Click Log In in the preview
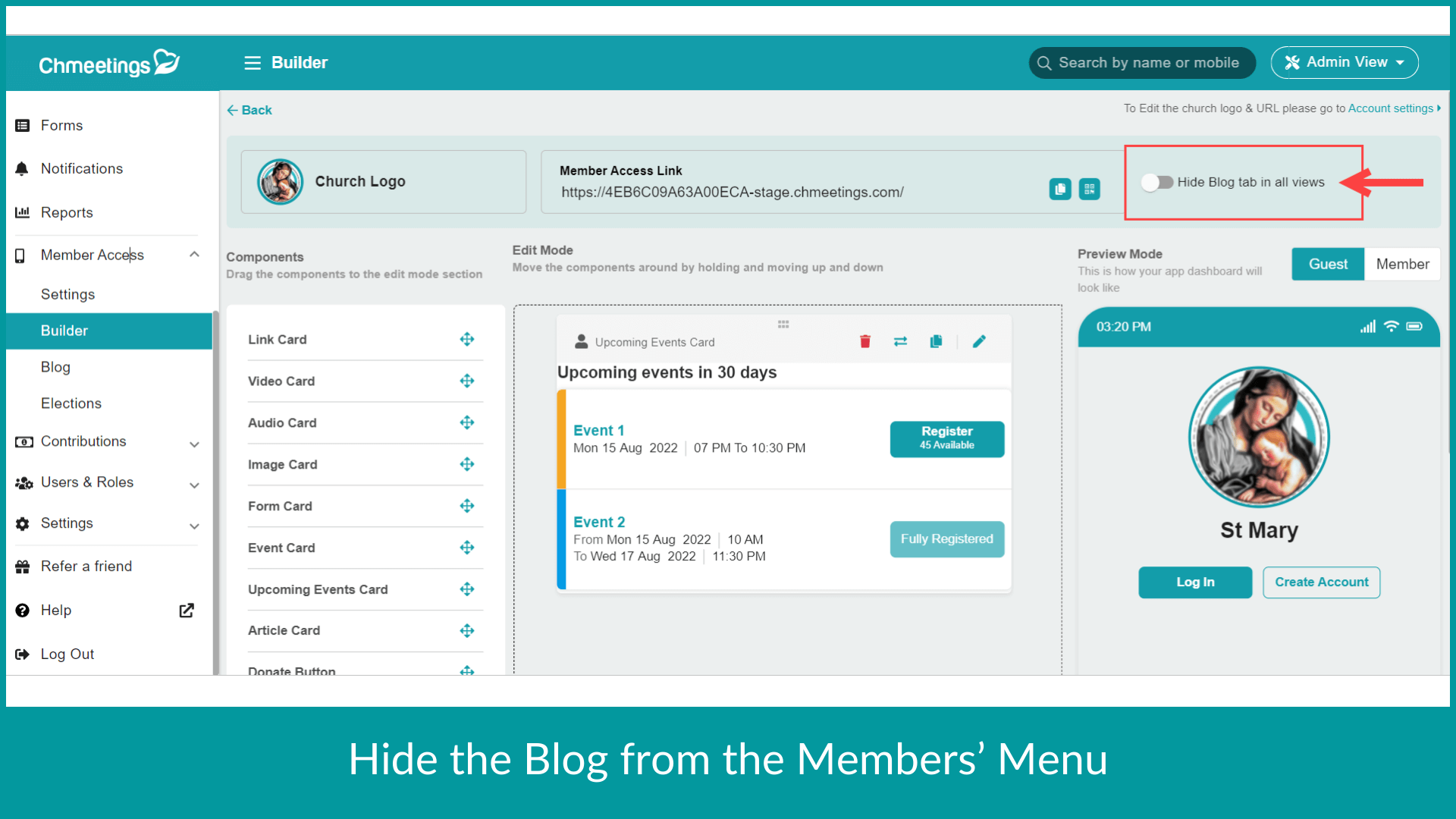Screen dimensions: 1456x819 point(1195,582)
